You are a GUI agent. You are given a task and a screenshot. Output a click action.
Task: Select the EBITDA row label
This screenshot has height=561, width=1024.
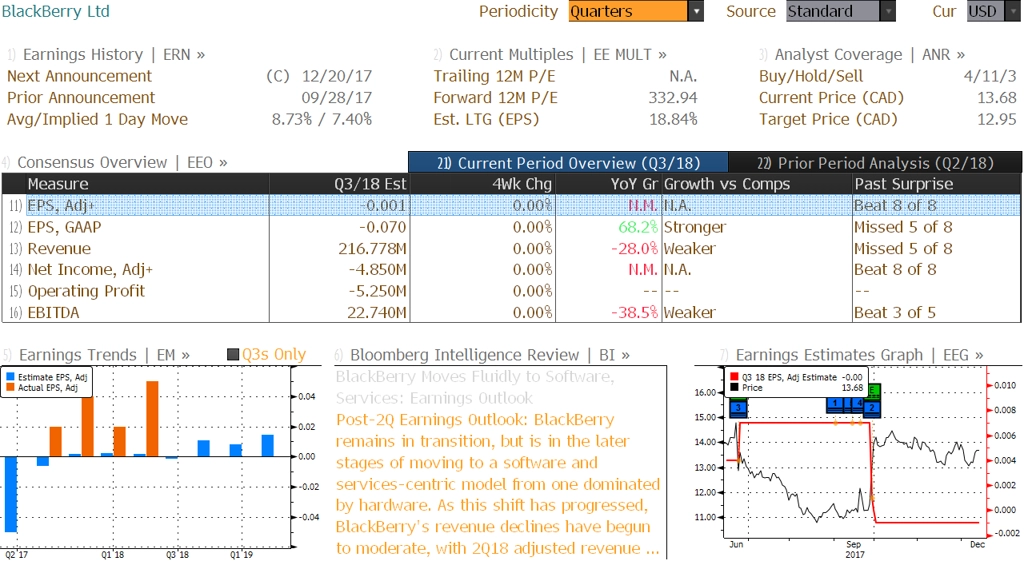tap(54, 313)
